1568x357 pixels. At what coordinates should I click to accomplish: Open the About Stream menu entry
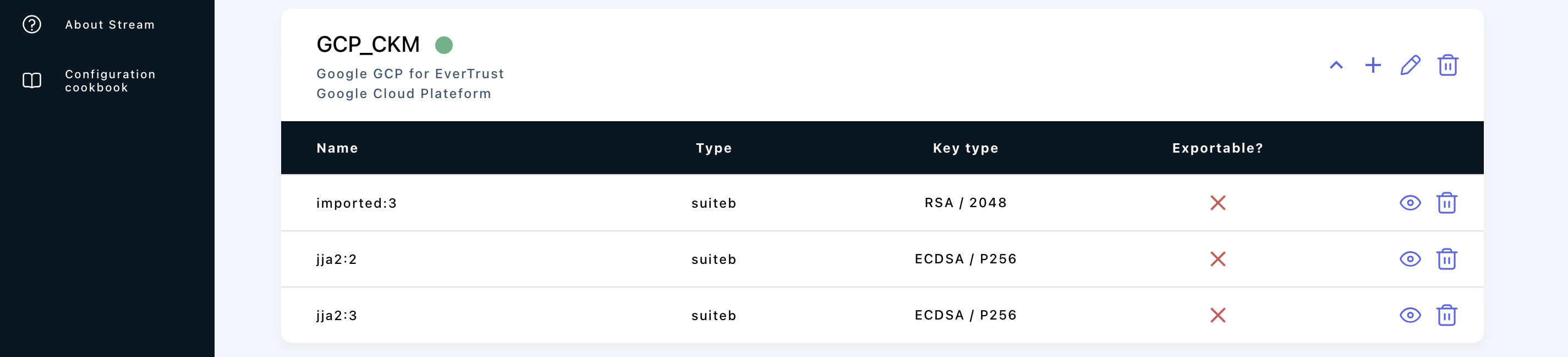[x=110, y=25]
